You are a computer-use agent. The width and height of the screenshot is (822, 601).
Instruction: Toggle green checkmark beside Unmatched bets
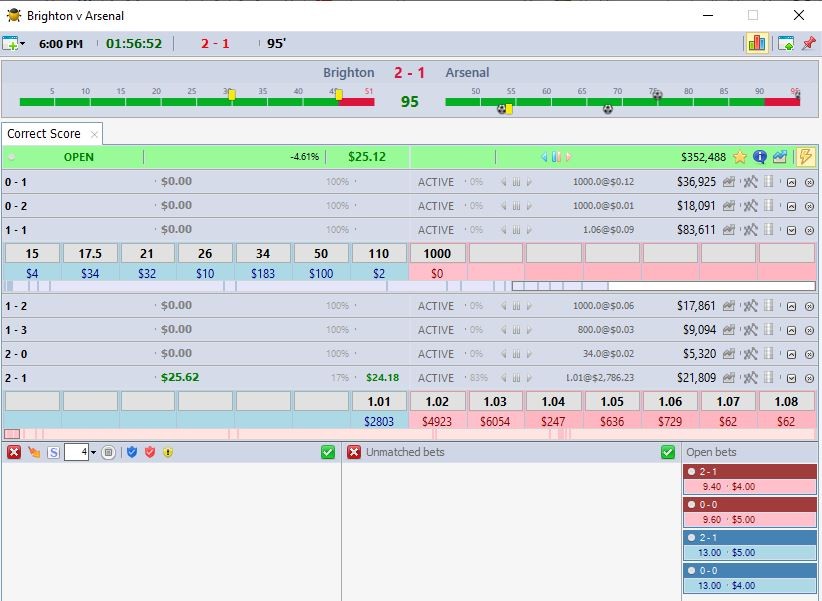tap(668, 452)
